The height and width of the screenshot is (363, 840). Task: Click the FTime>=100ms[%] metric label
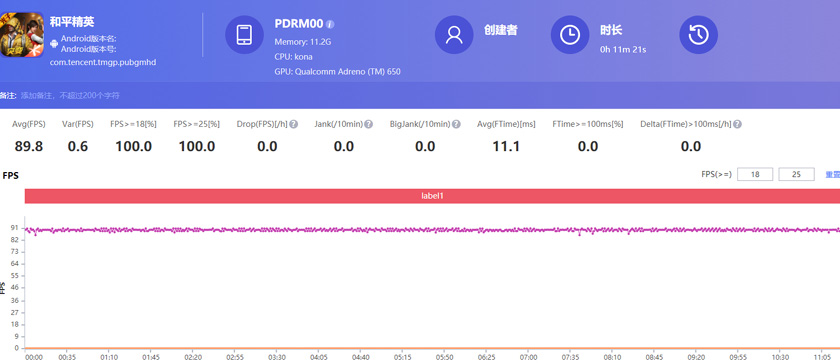tap(588, 124)
